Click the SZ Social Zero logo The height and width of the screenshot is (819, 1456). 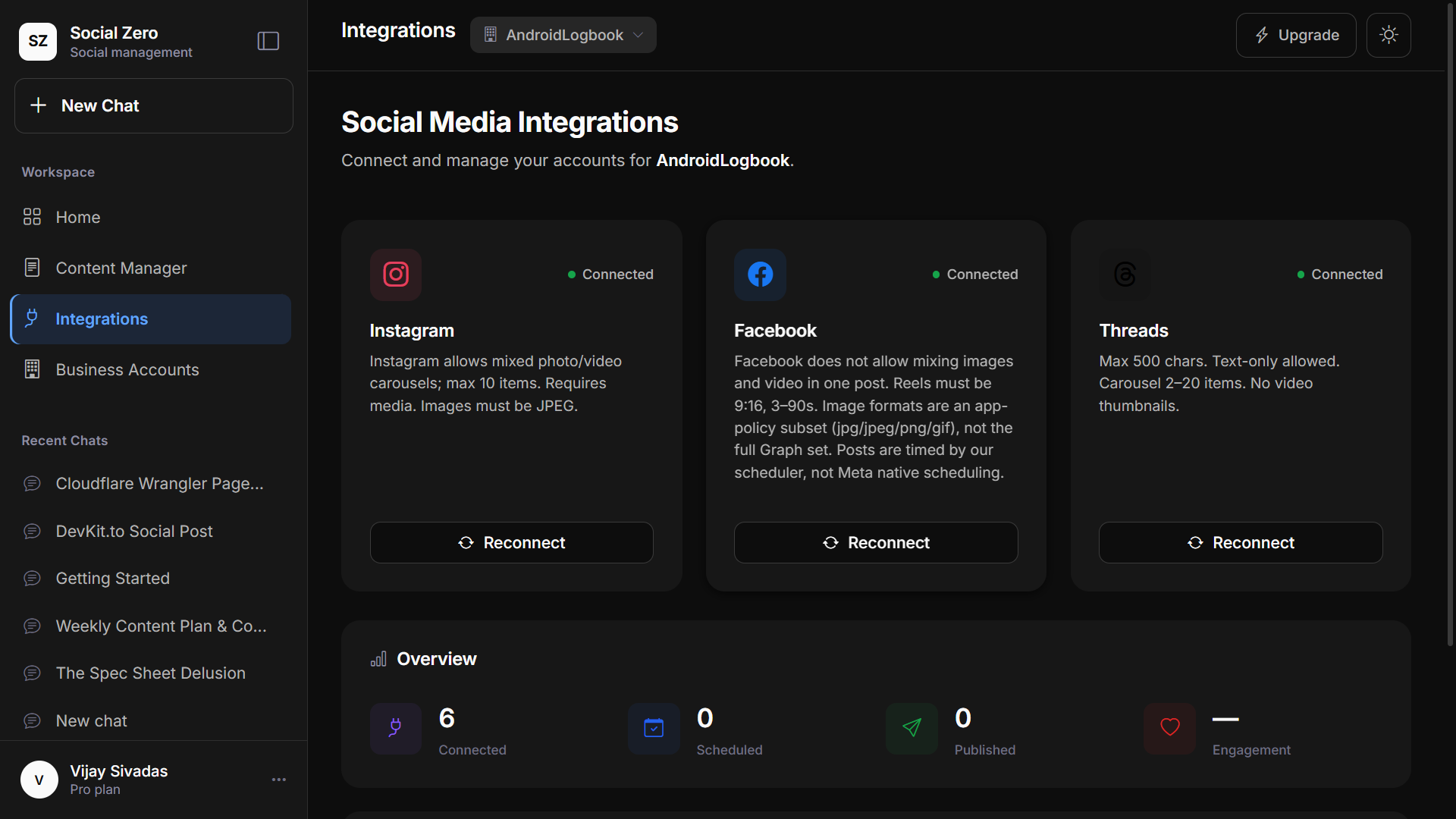(38, 41)
